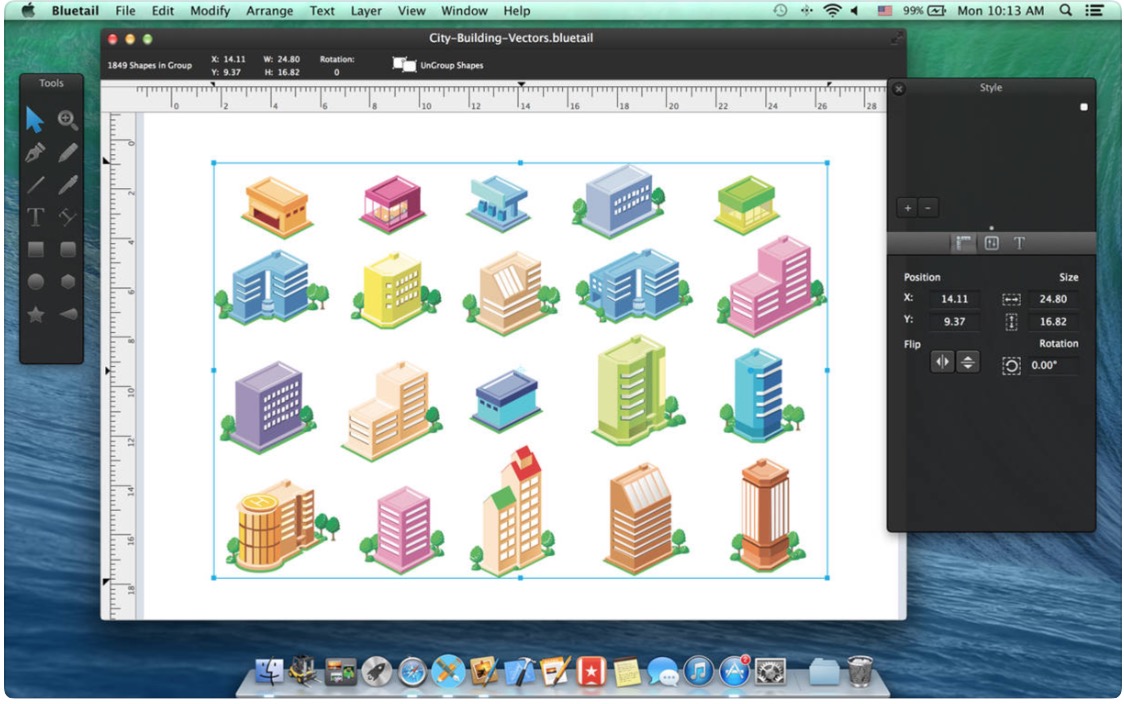The width and height of the screenshot is (1124, 704).
Task: Pick the Polygon hexagon tool
Action: click(67, 281)
